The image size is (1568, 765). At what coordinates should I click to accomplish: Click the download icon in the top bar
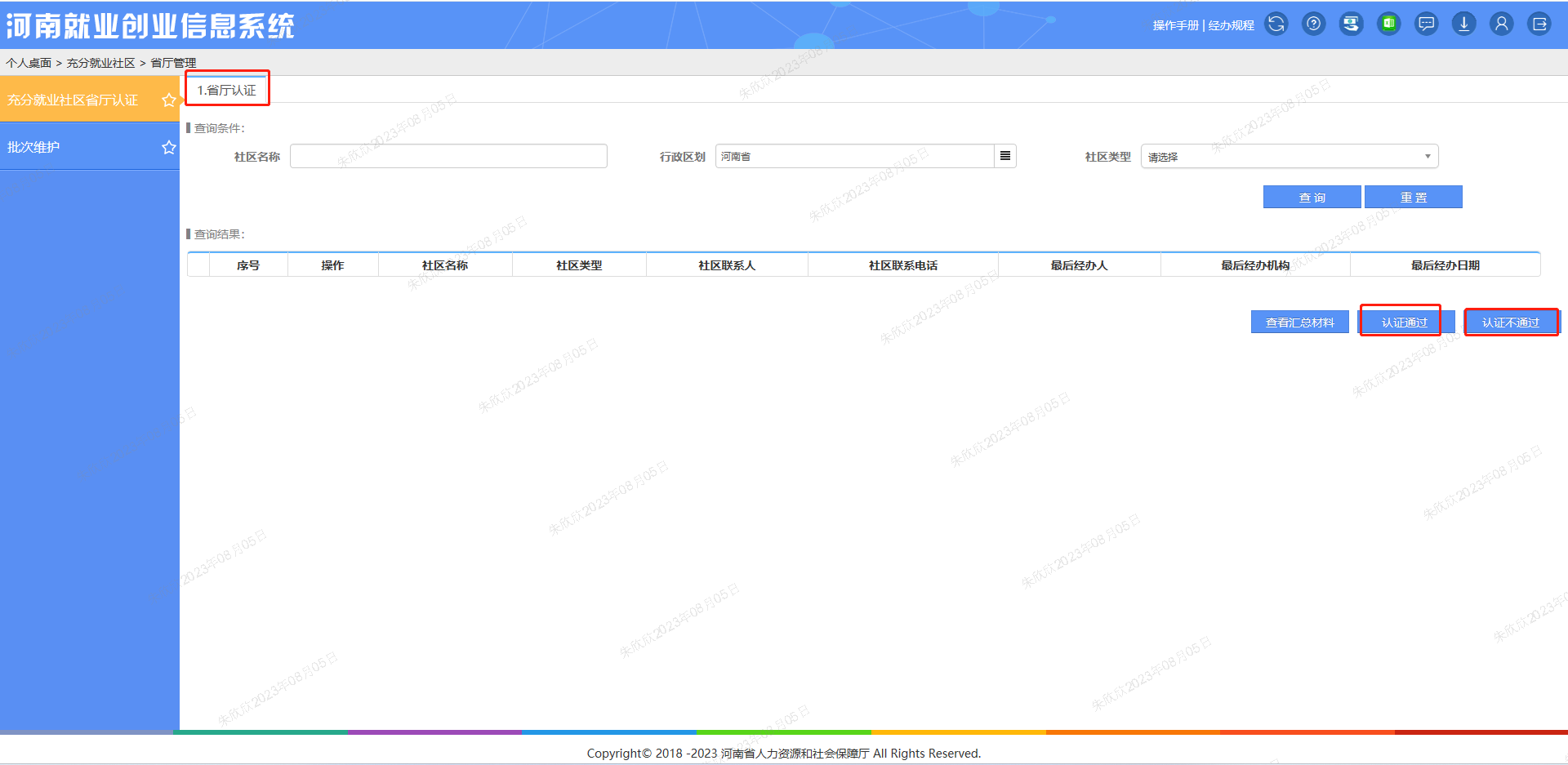tap(1463, 24)
